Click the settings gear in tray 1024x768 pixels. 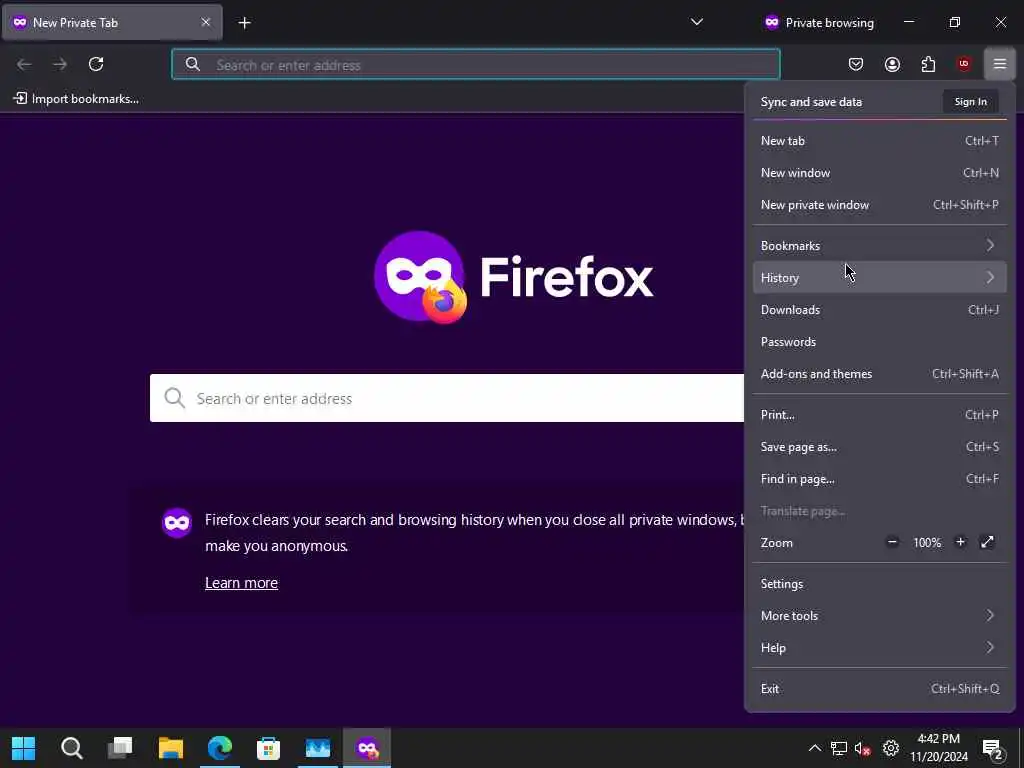pyautogui.click(x=891, y=748)
